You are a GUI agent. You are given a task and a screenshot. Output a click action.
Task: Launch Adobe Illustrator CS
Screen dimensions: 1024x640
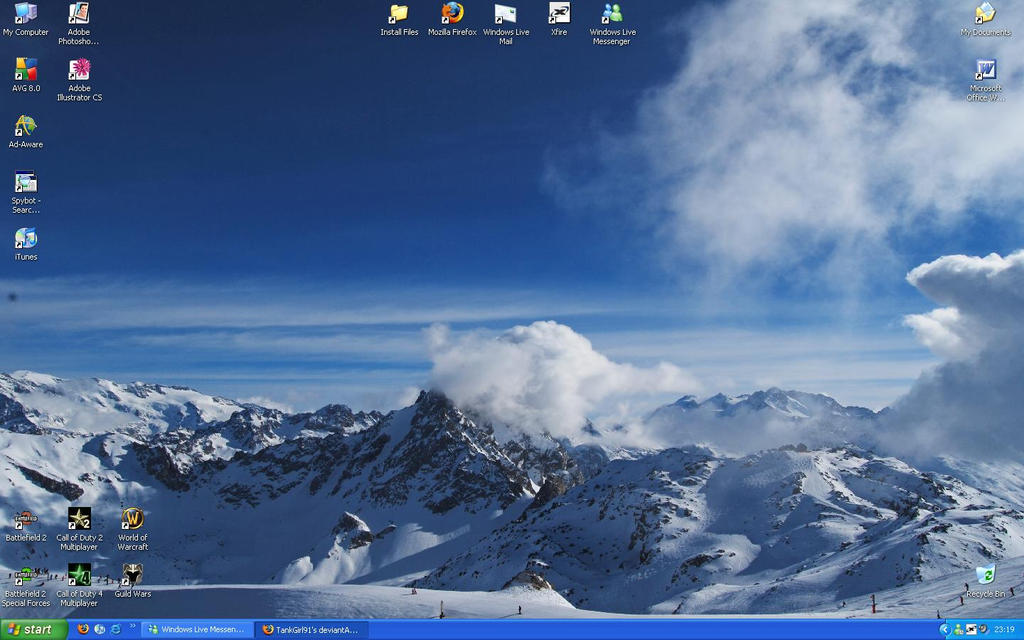pyautogui.click(x=79, y=75)
